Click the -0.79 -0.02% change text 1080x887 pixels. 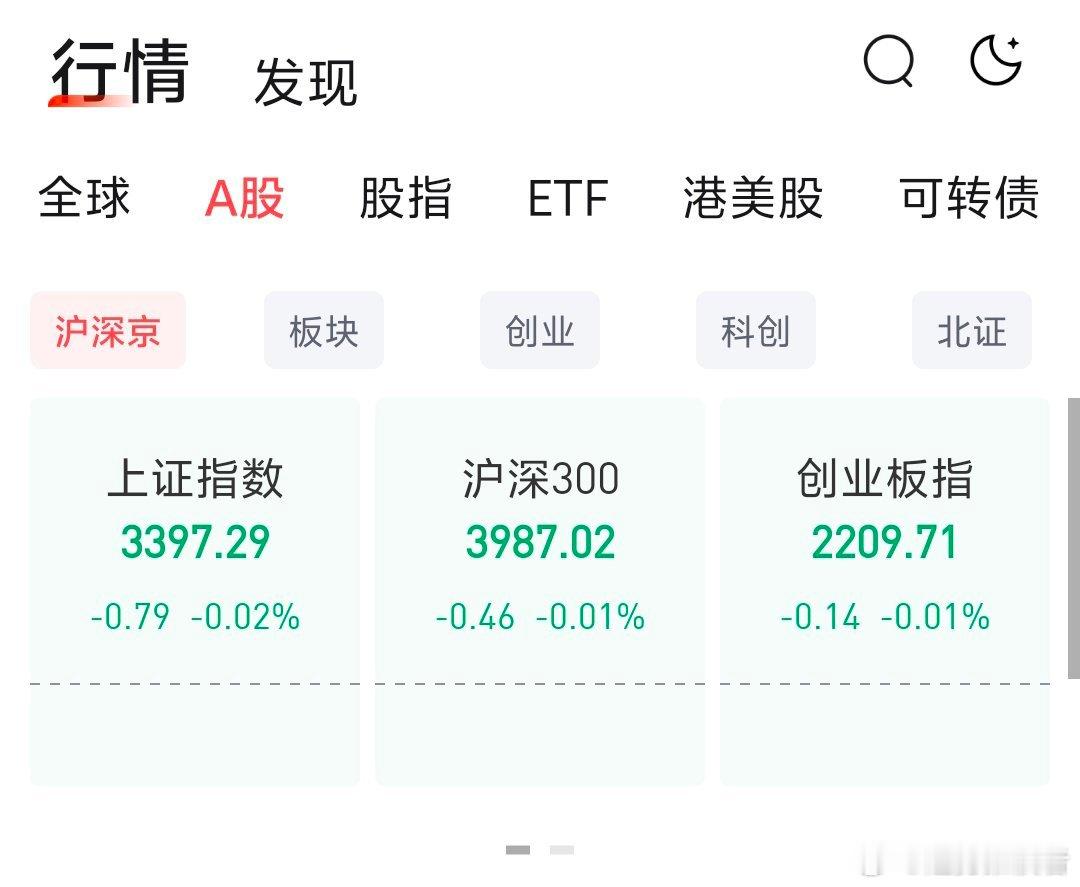[195, 616]
